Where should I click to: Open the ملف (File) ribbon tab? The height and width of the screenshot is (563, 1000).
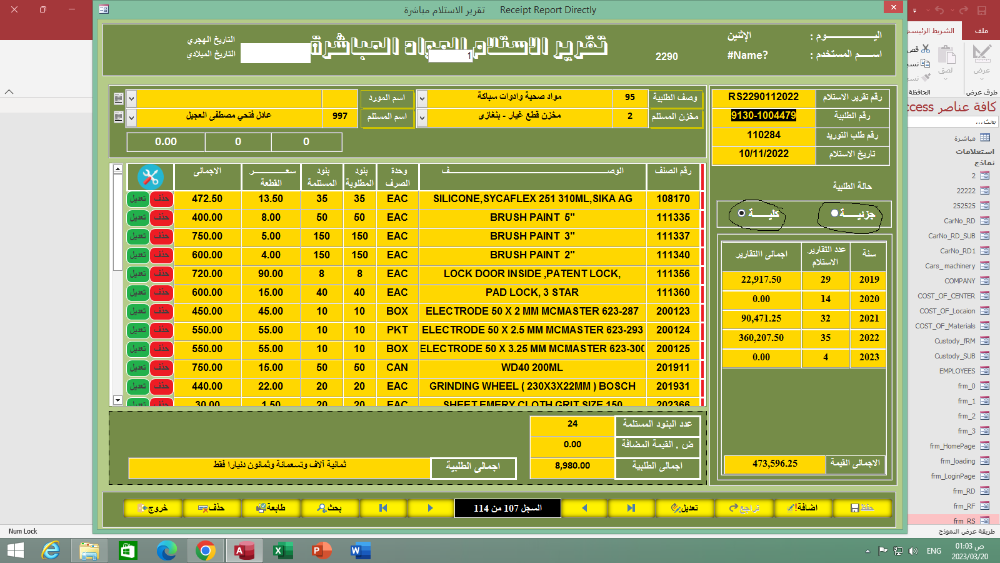(x=982, y=30)
